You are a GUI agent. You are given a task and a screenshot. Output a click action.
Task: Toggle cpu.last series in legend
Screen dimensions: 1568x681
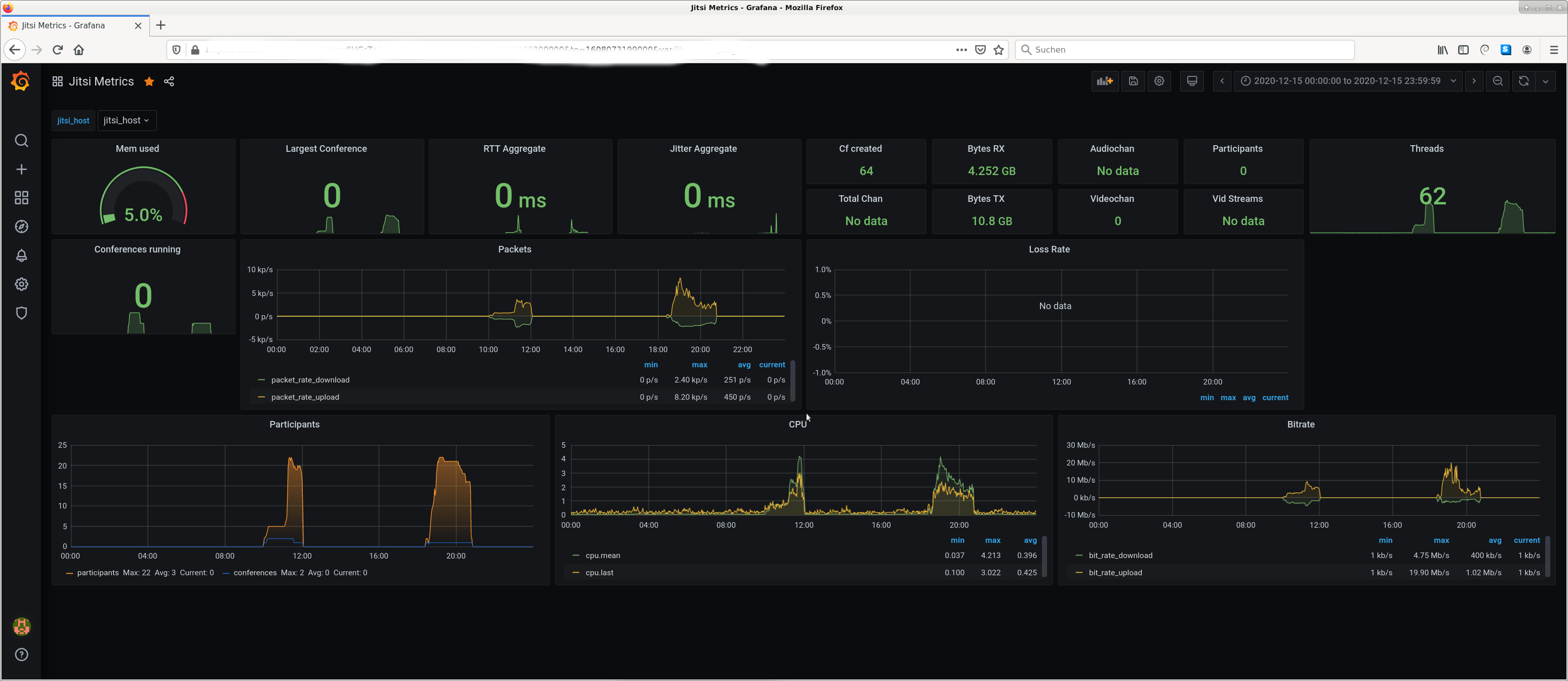(x=599, y=572)
